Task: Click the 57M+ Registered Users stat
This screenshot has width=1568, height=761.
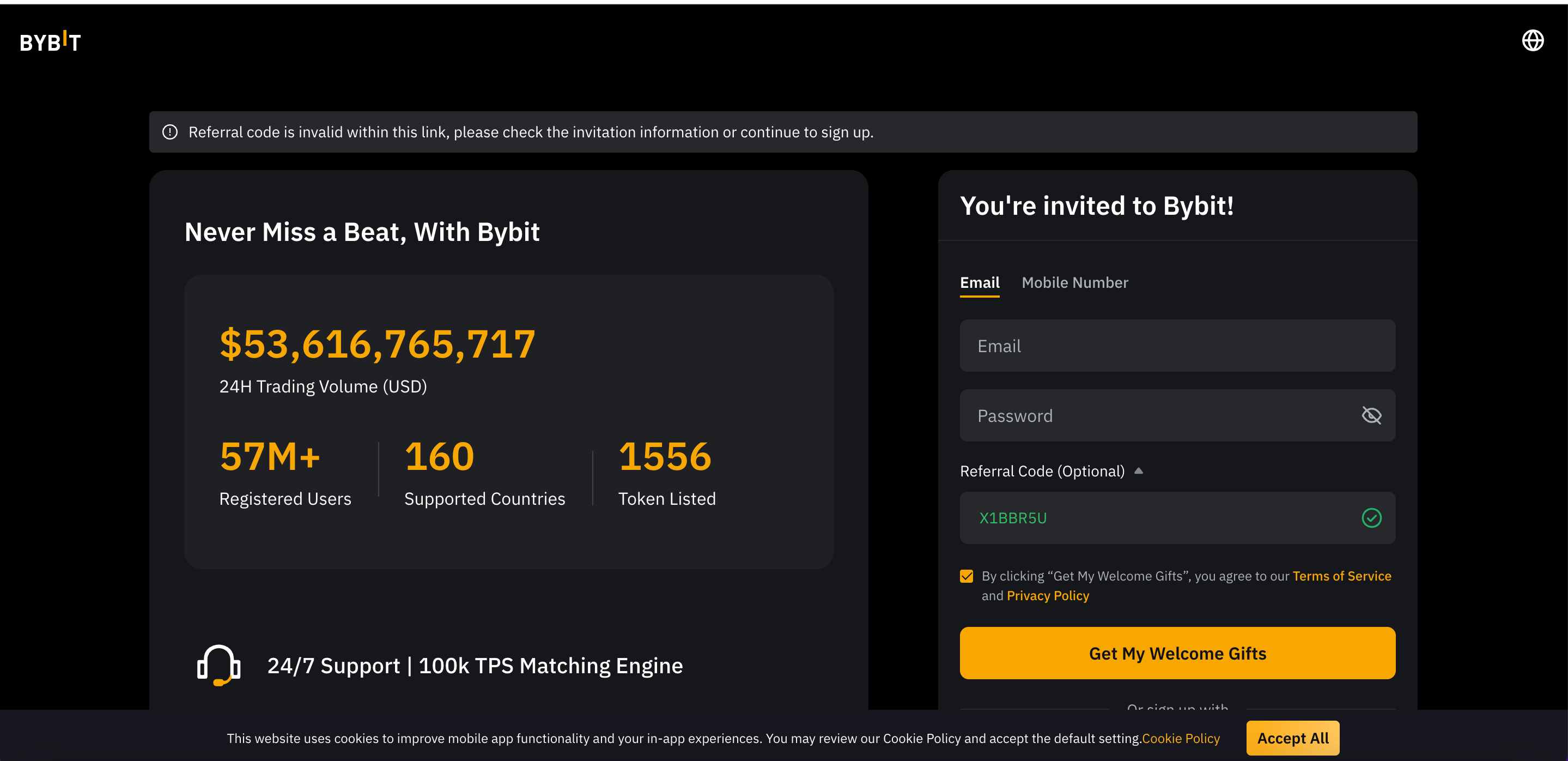Action: click(x=270, y=457)
